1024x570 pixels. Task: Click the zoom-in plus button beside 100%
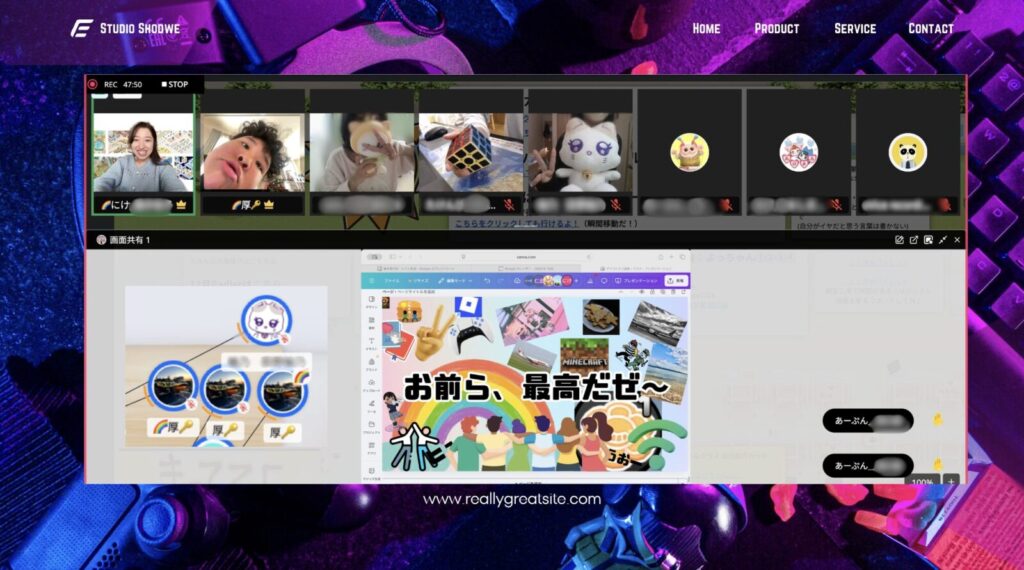(x=950, y=481)
